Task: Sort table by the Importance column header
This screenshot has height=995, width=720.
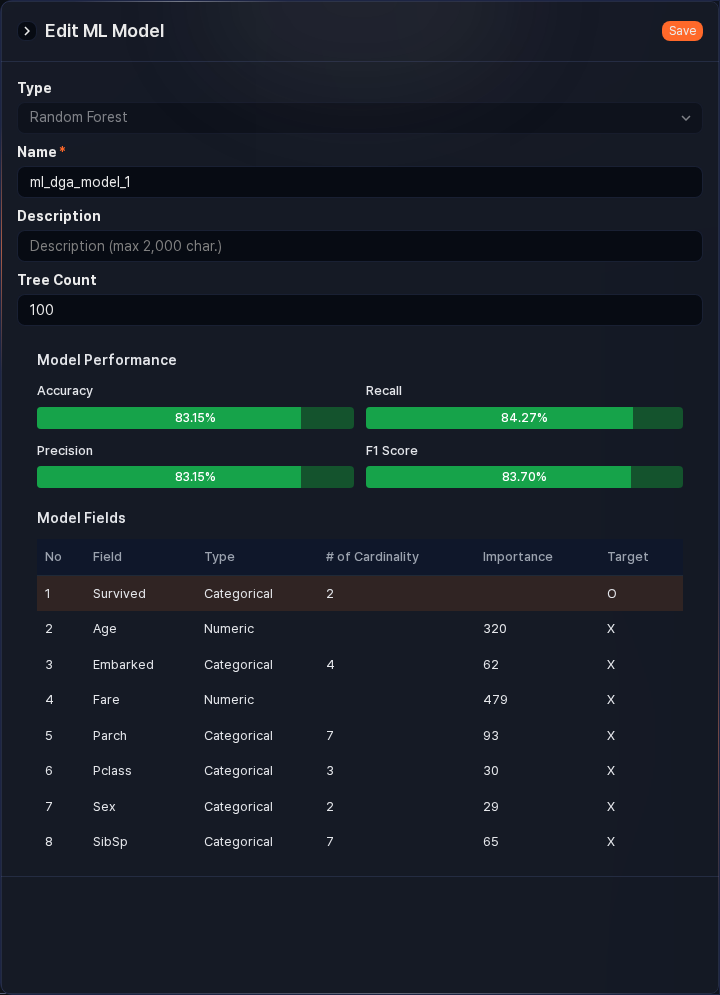Action: pos(518,557)
